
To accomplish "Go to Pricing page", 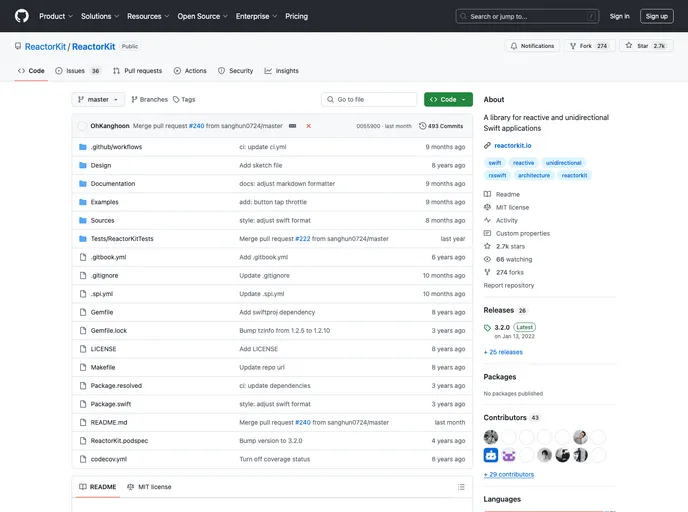I will pos(297,16).
